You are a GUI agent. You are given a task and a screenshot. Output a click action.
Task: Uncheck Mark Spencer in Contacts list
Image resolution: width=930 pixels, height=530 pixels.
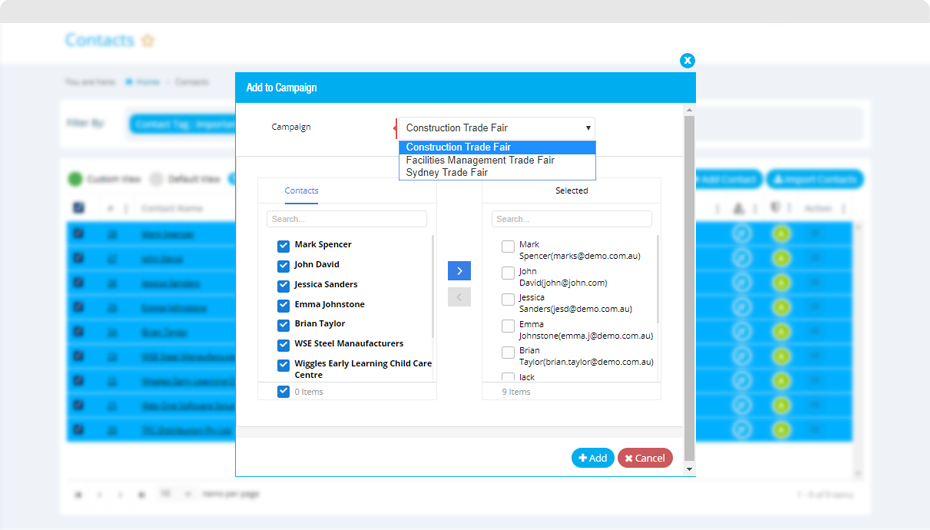pos(284,245)
